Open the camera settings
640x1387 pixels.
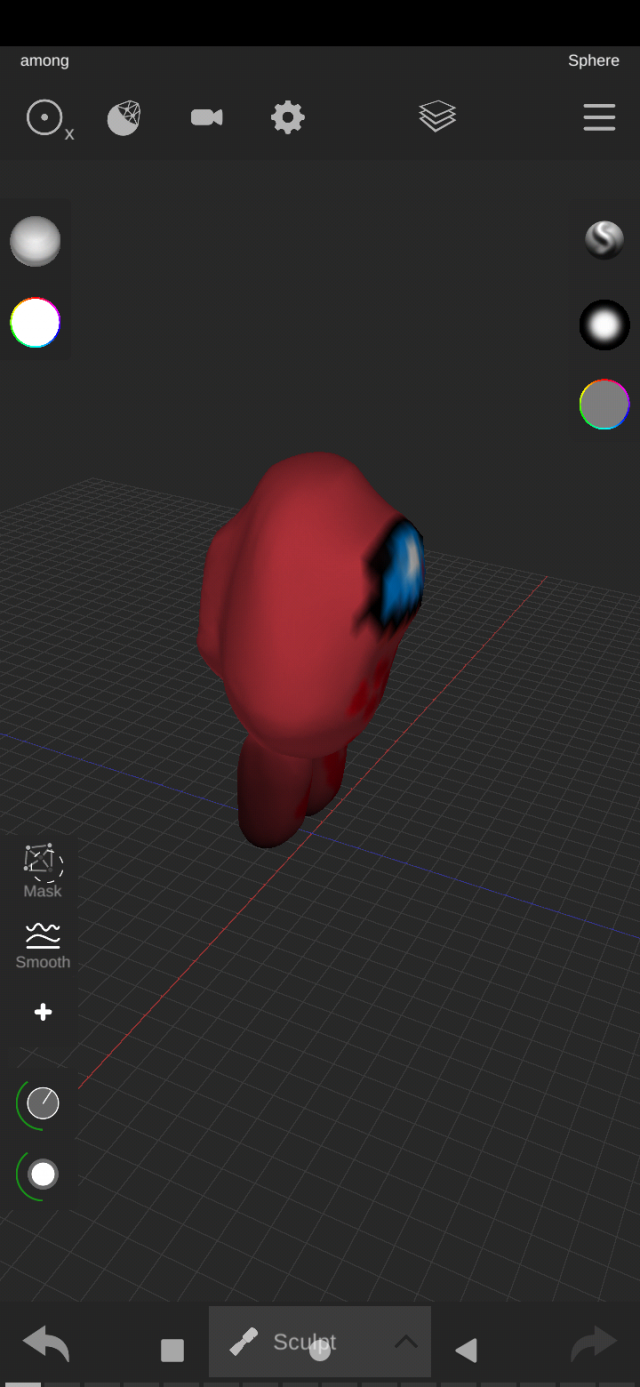(206, 118)
